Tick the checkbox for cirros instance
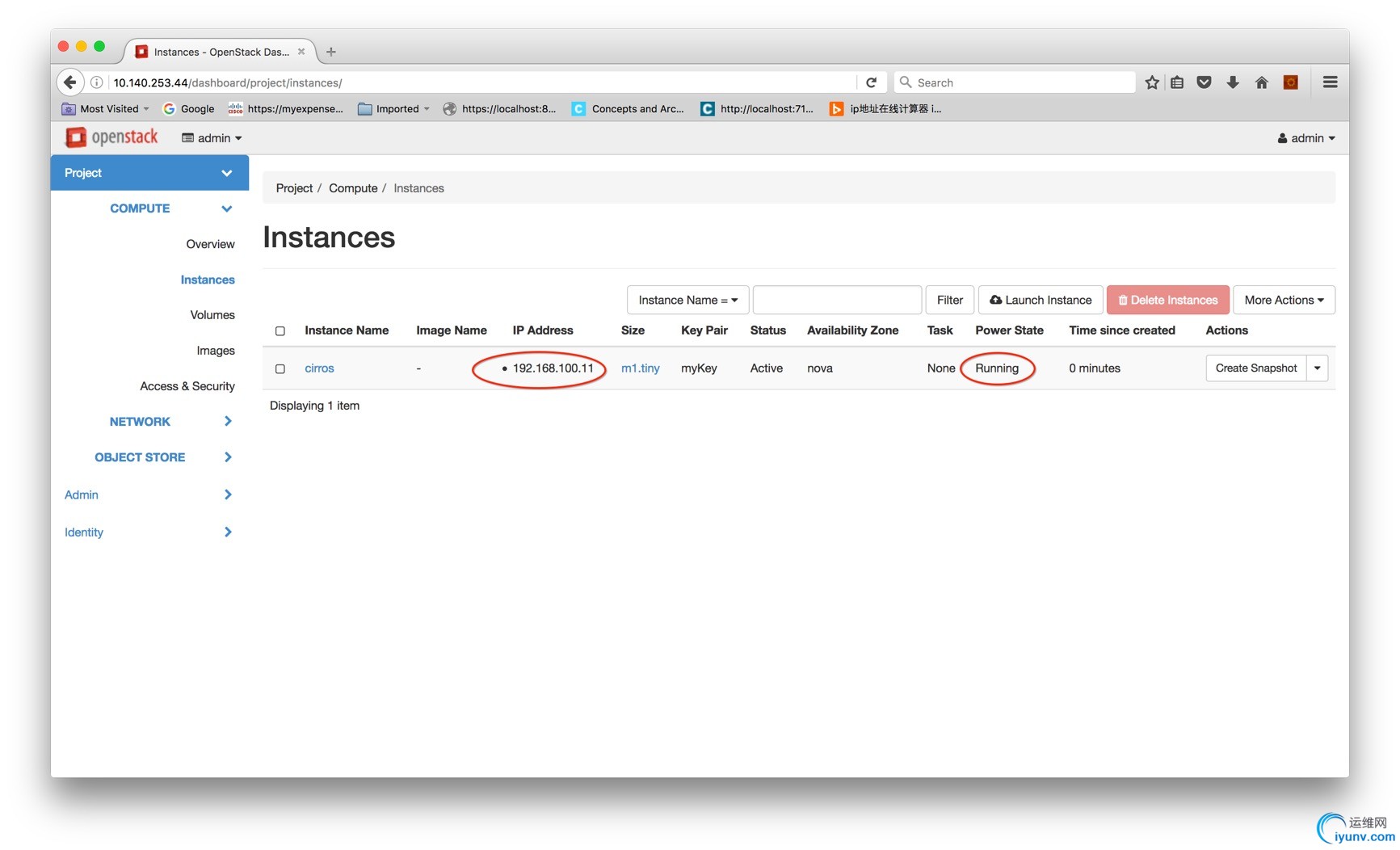The width and height of the screenshot is (1400, 850). [280, 369]
